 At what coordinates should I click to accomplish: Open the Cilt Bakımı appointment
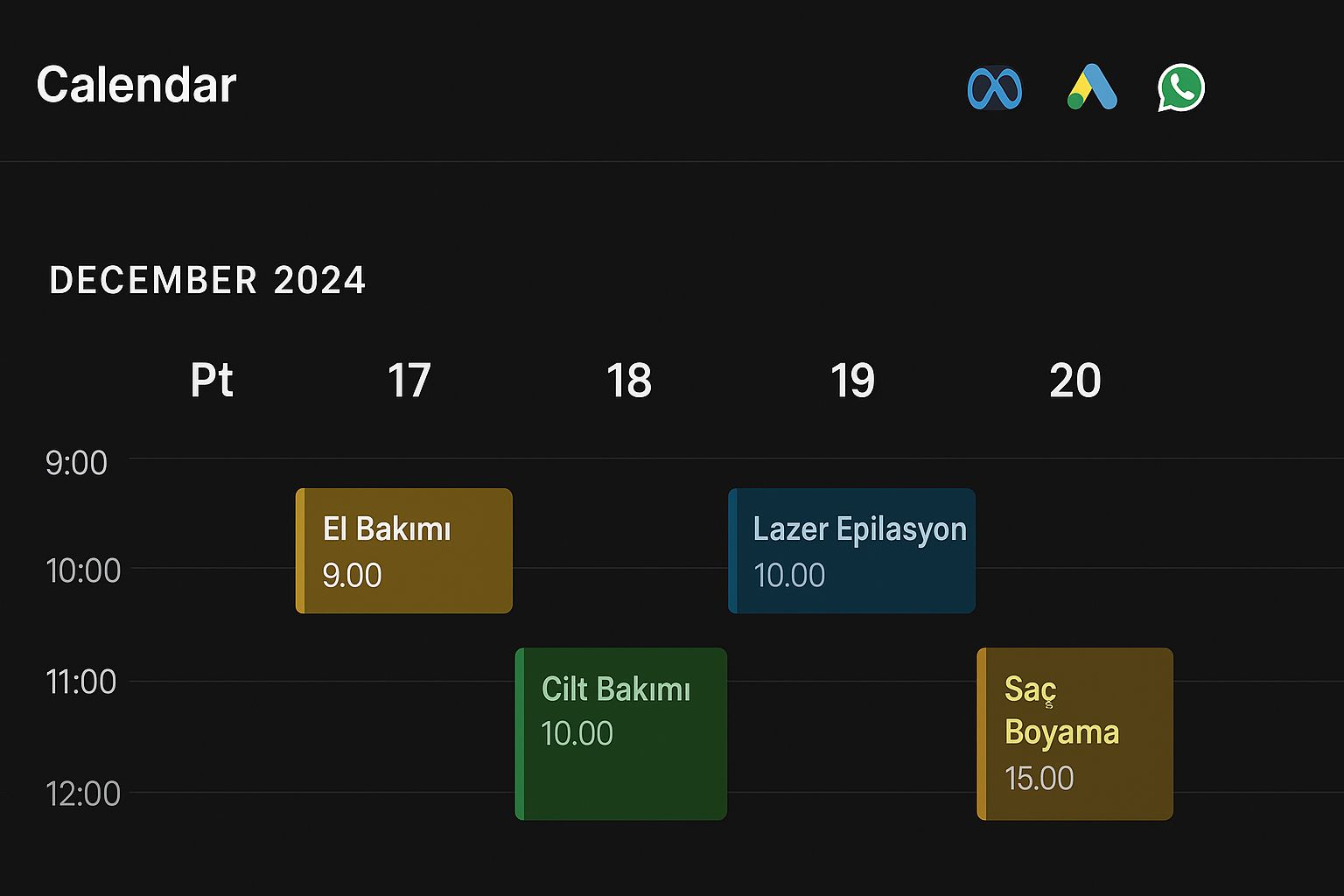pos(621,733)
